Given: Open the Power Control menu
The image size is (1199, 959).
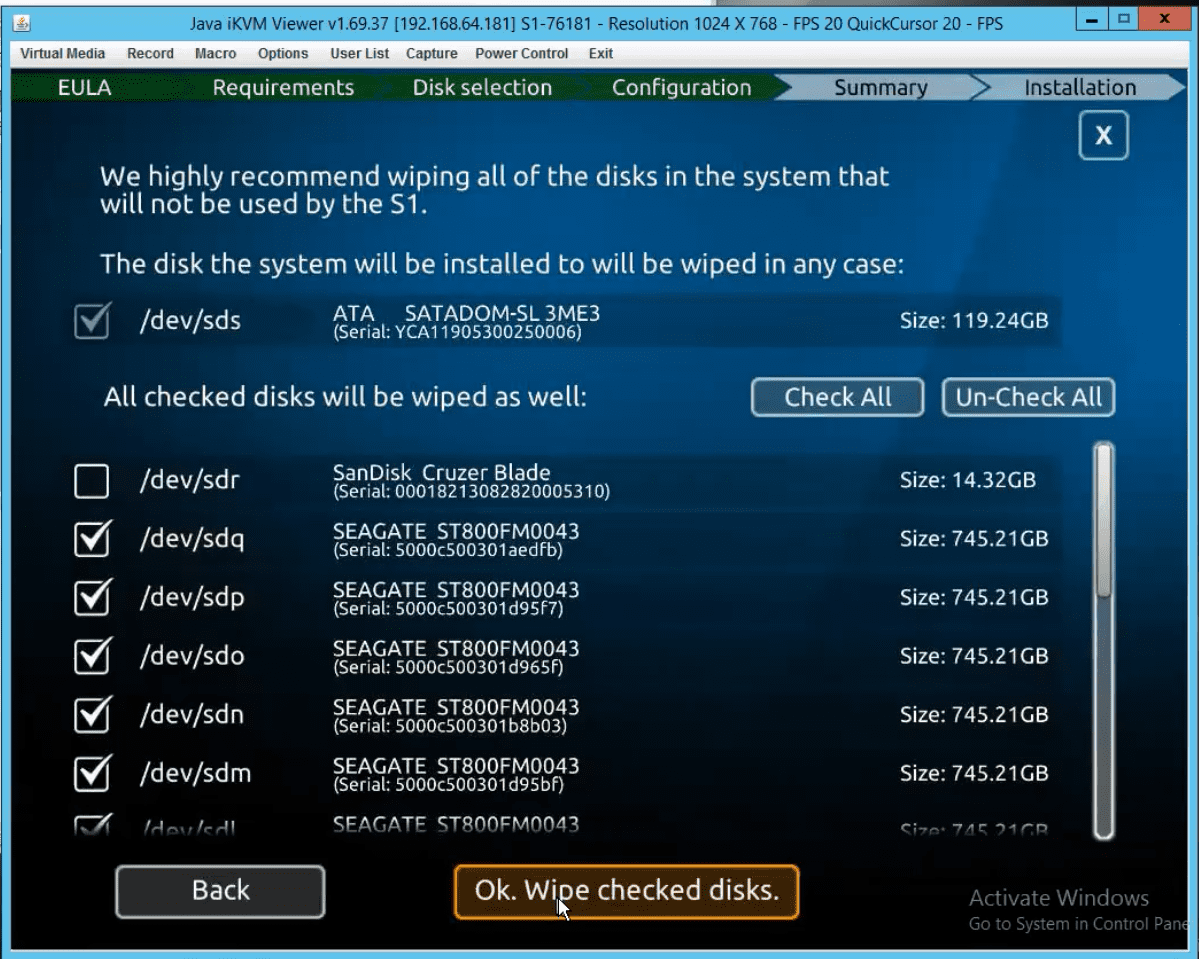Looking at the screenshot, I should (x=521, y=54).
